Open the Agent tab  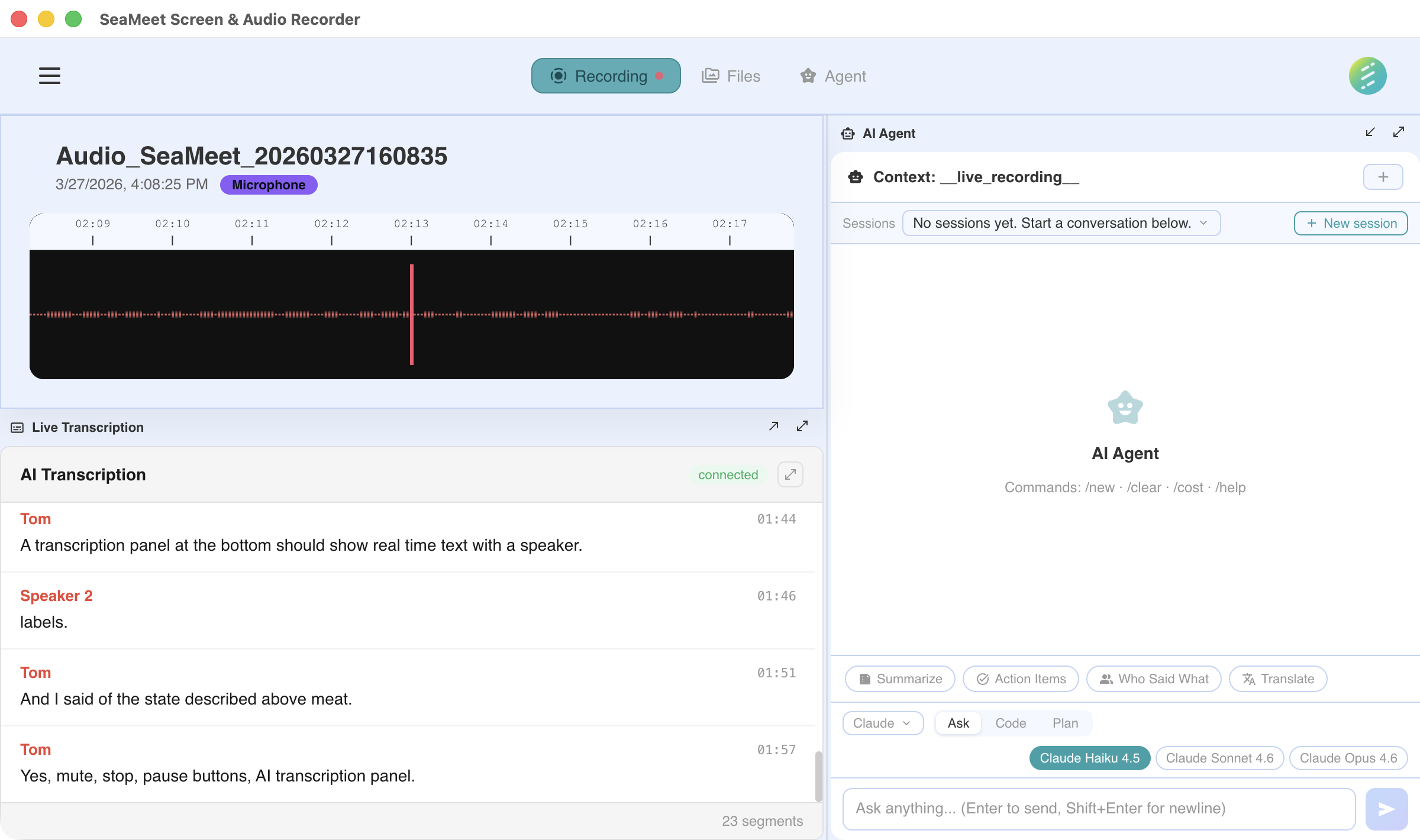(832, 76)
